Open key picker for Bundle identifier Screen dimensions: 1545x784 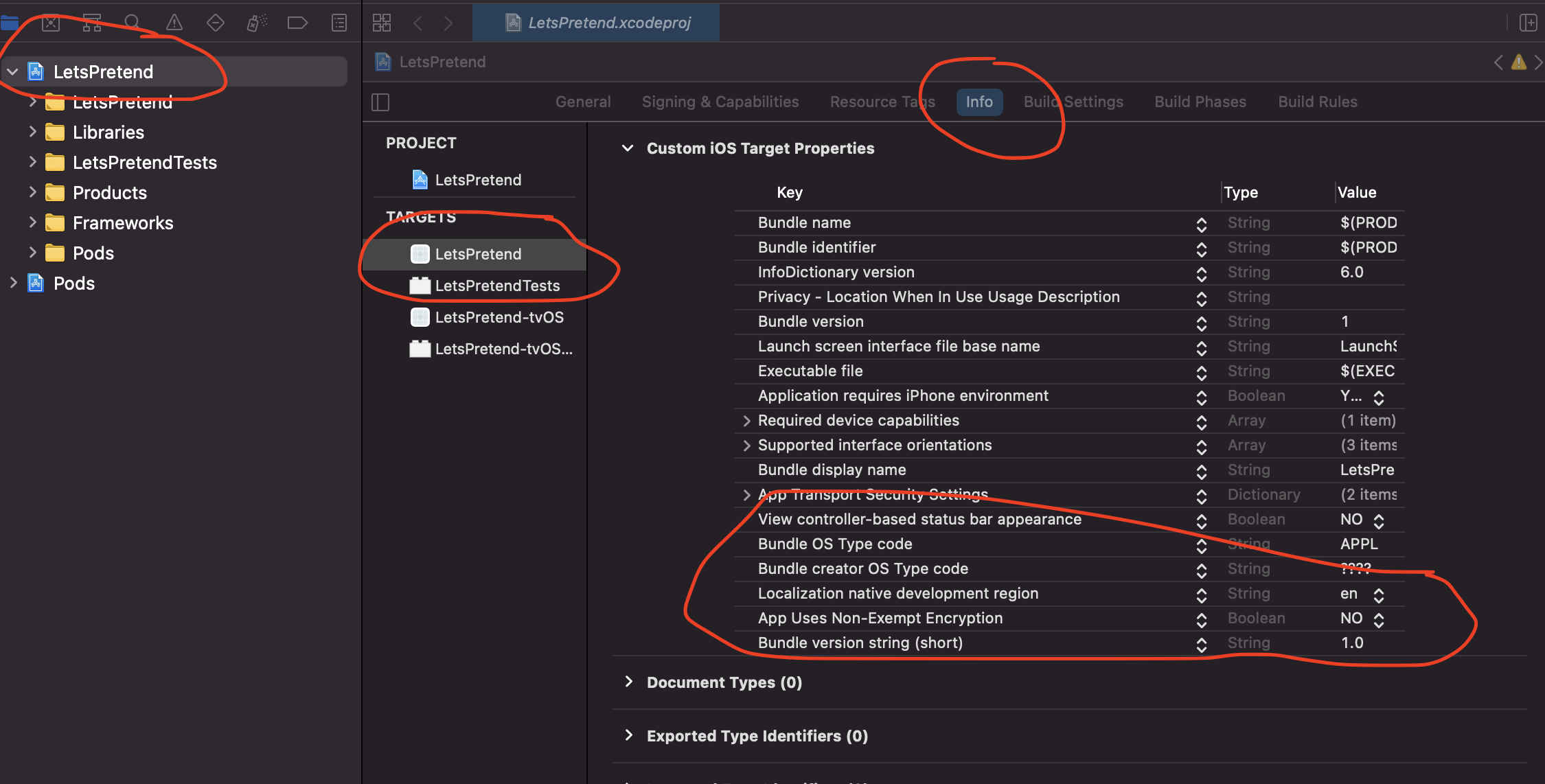pyautogui.click(x=1202, y=249)
